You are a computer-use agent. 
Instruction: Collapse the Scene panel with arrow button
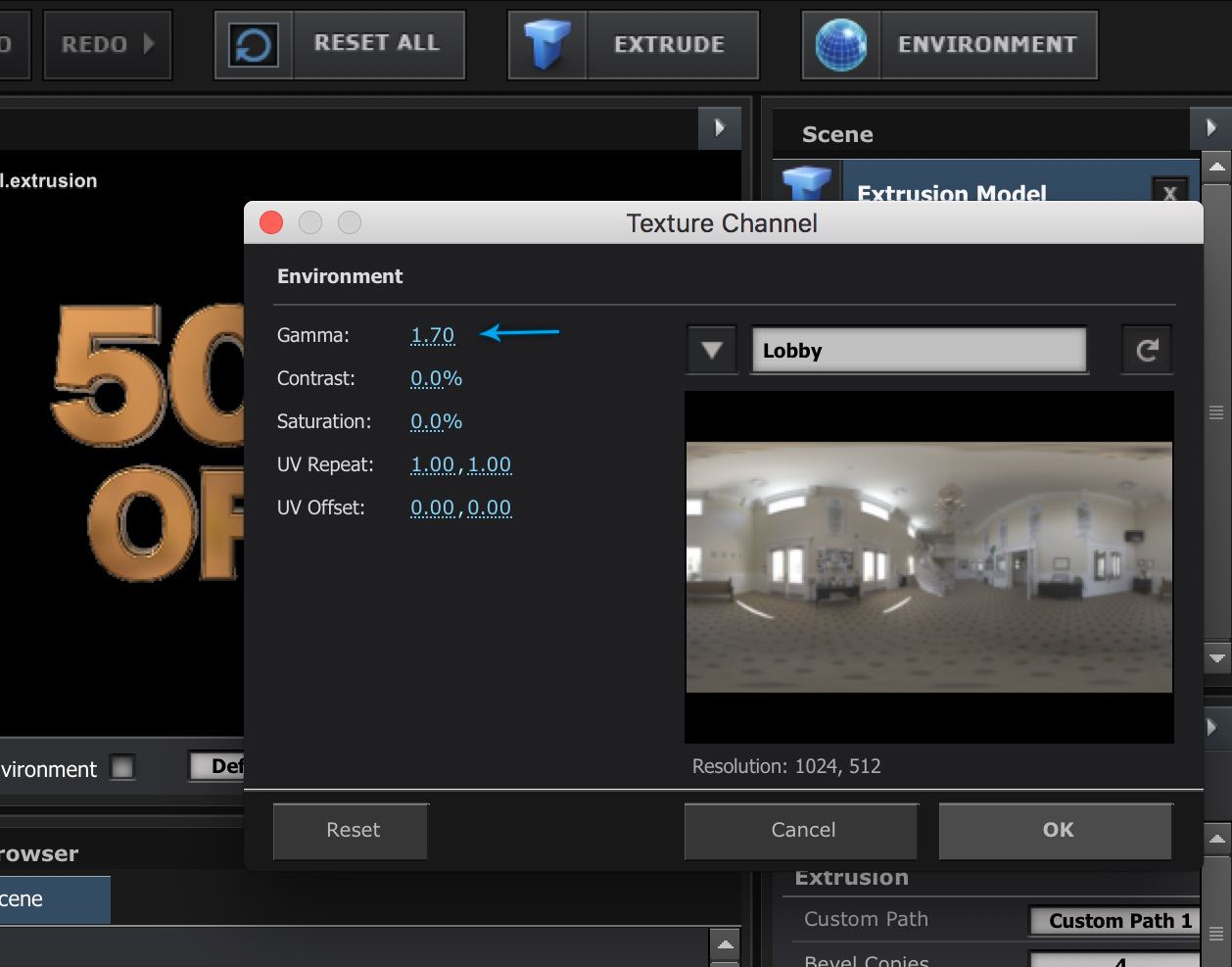click(x=1210, y=128)
